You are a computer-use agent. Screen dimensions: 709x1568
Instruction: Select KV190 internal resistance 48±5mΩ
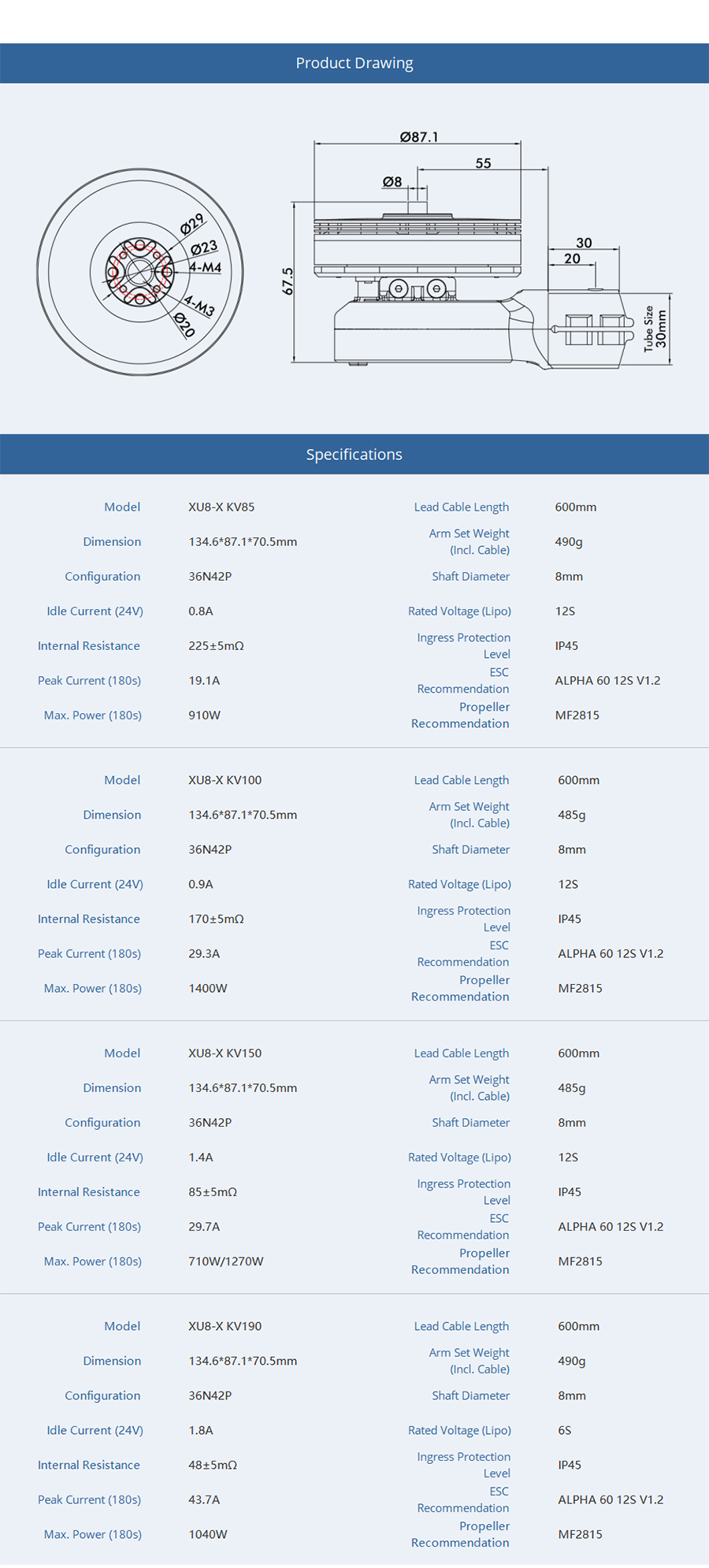[x=213, y=1465]
